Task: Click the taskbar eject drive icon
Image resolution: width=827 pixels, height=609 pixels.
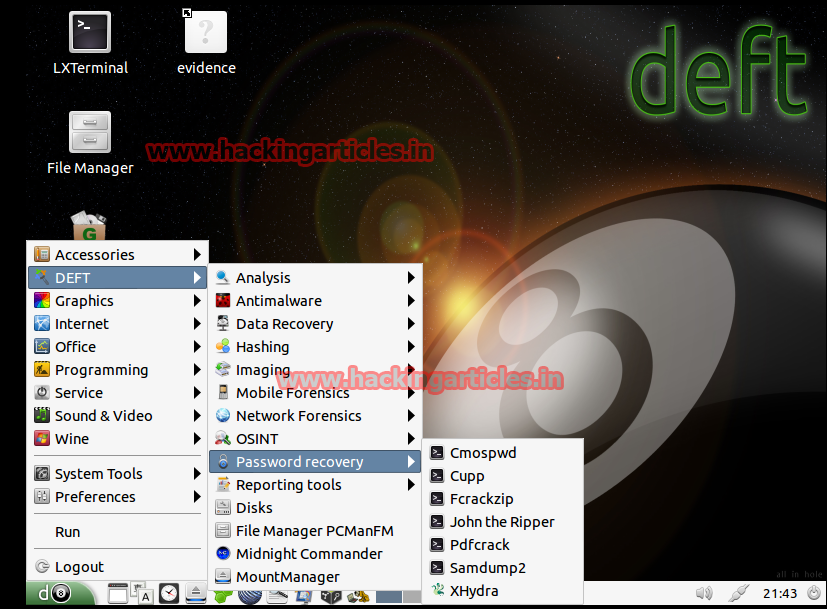Action: pyautogui.click(x=196, y=594)
